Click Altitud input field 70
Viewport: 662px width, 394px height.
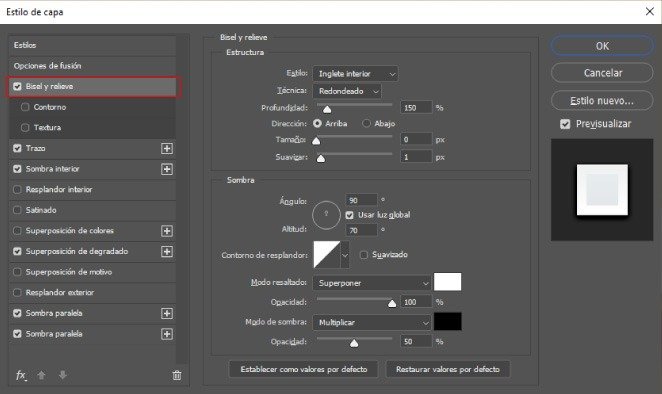(361, 230)
